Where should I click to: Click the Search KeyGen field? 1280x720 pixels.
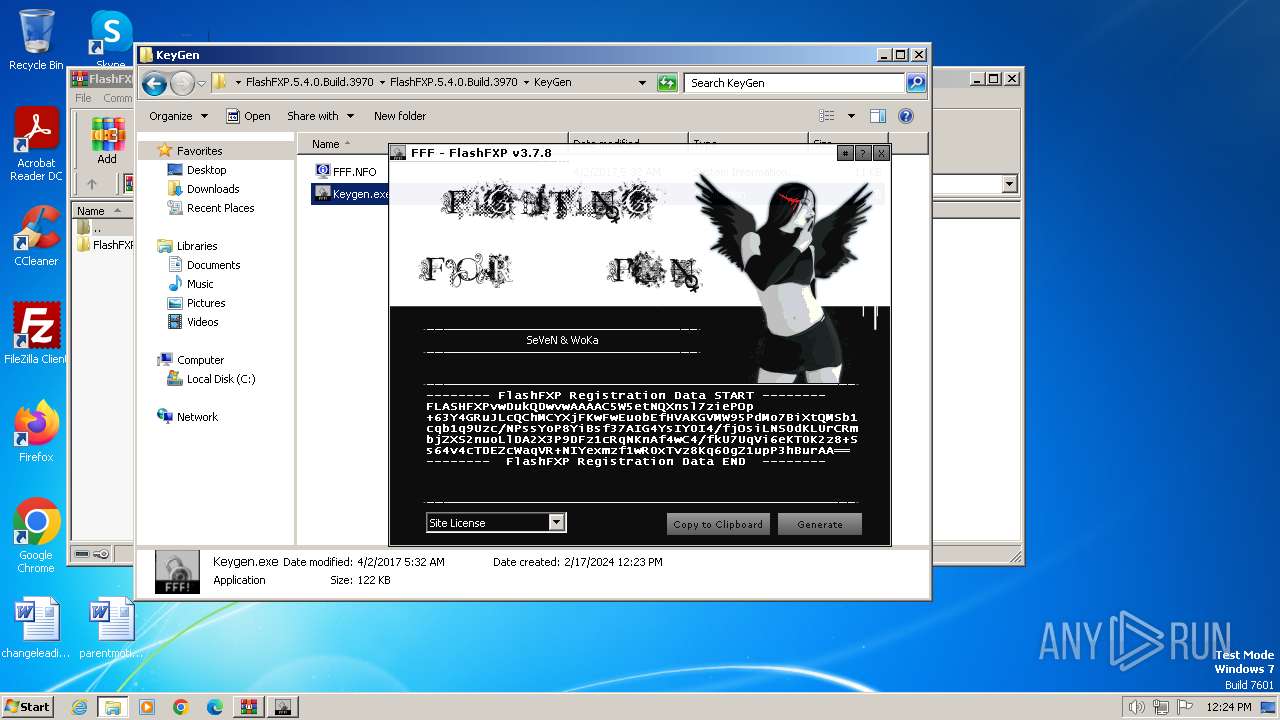(795, 83)
